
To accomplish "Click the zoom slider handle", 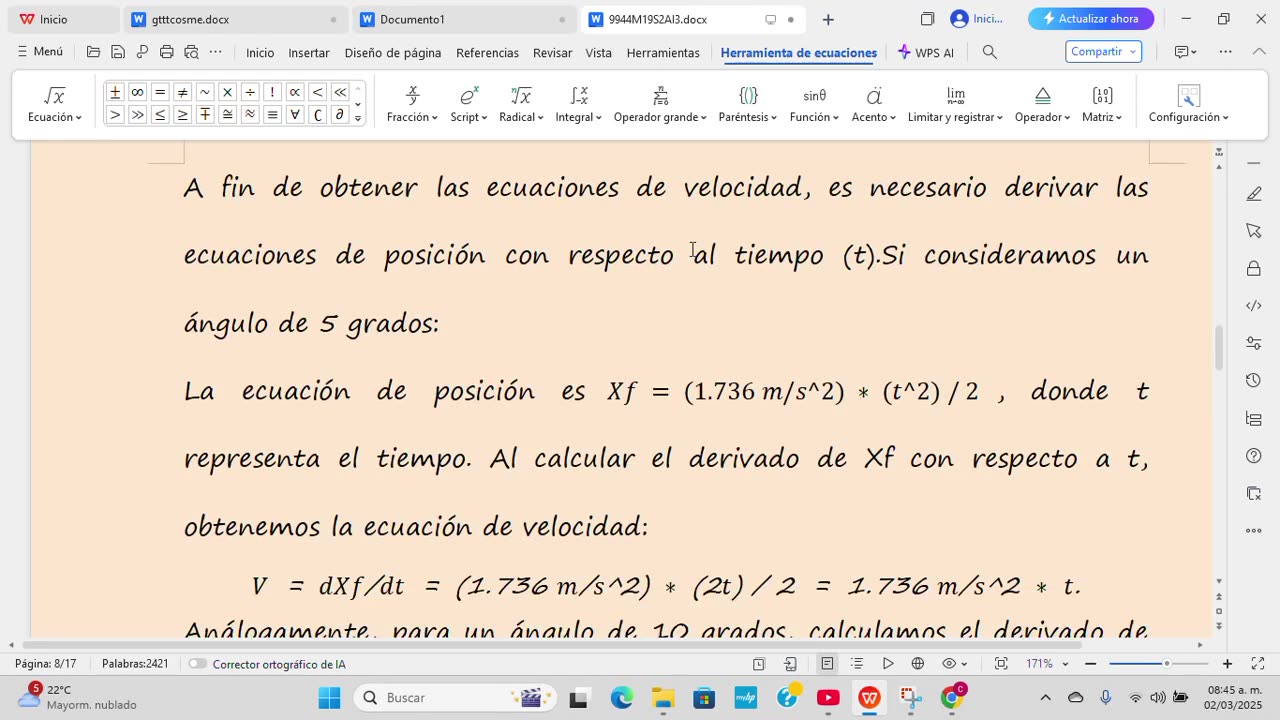I will click(1166, 664).
